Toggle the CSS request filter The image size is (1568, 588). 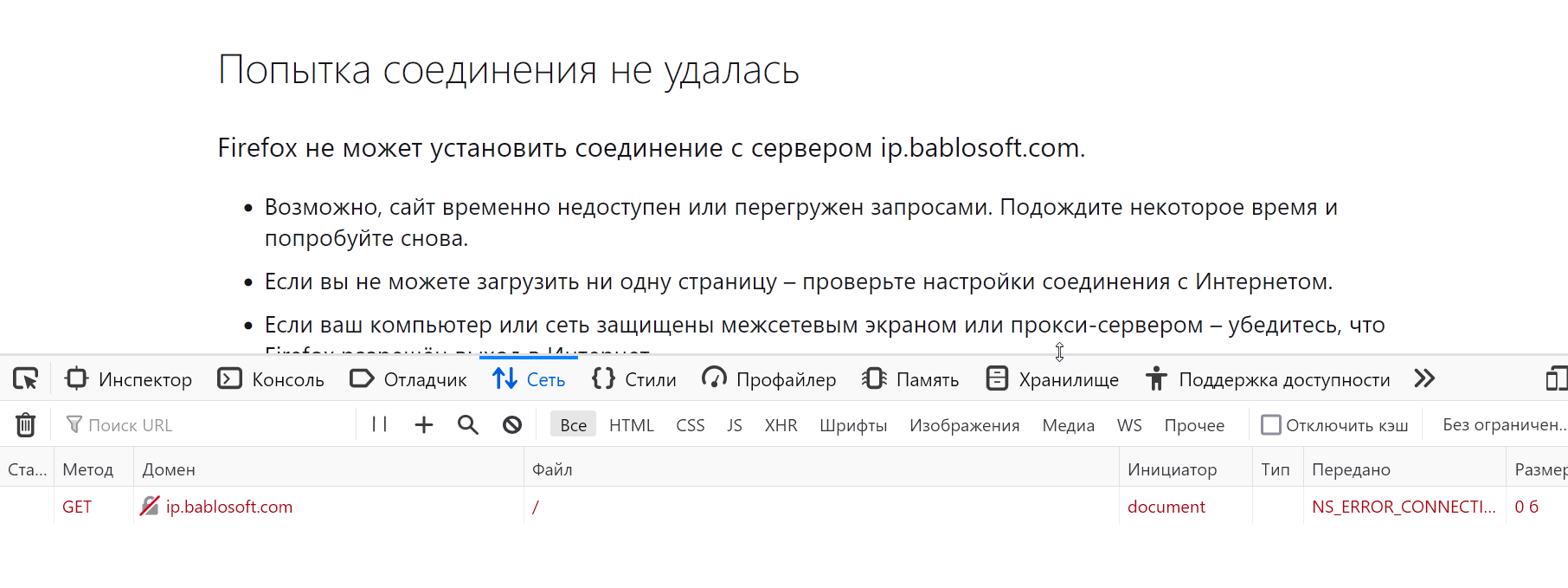(x=690, y=425)
